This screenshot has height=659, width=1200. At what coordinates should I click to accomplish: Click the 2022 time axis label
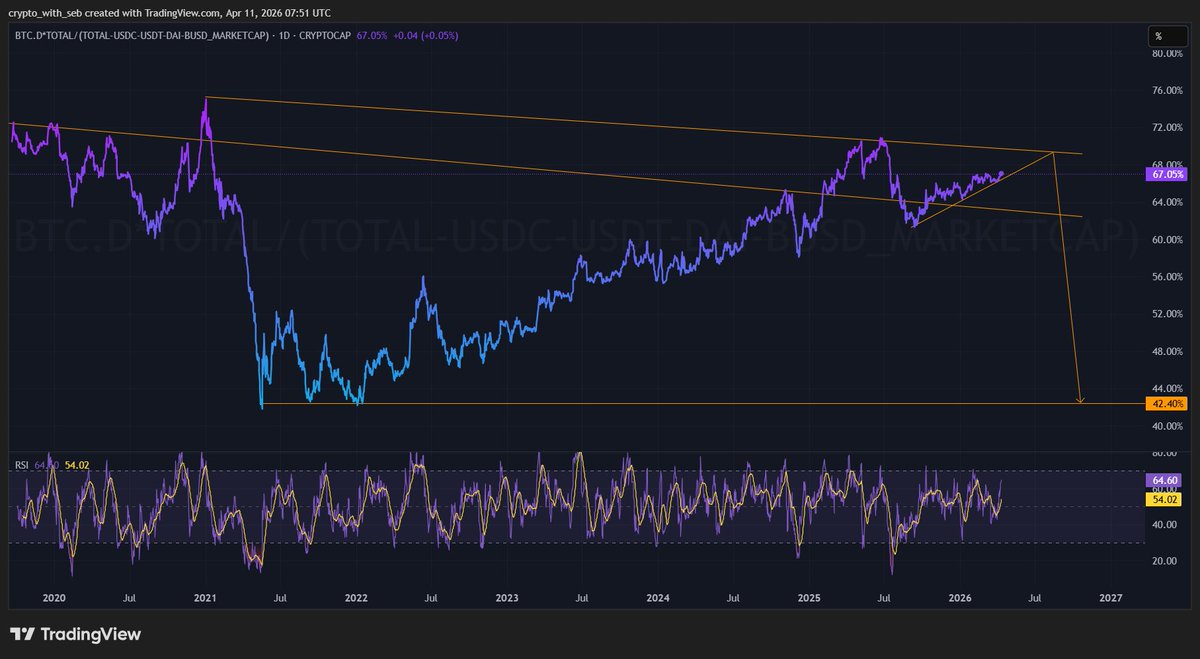point(356,598)
